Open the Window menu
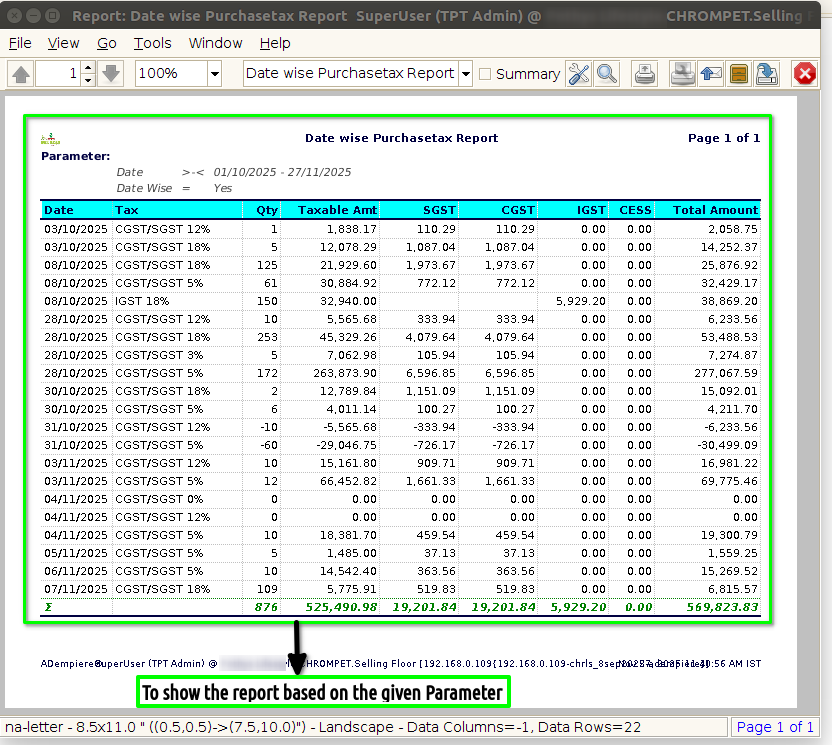Image resolution: width=832 pixels, height=745 pixels. tap(215, 43)
